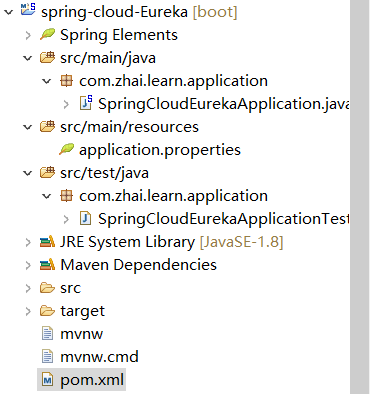
Task: Click the application.properties leaf icon
Action: 66,149
